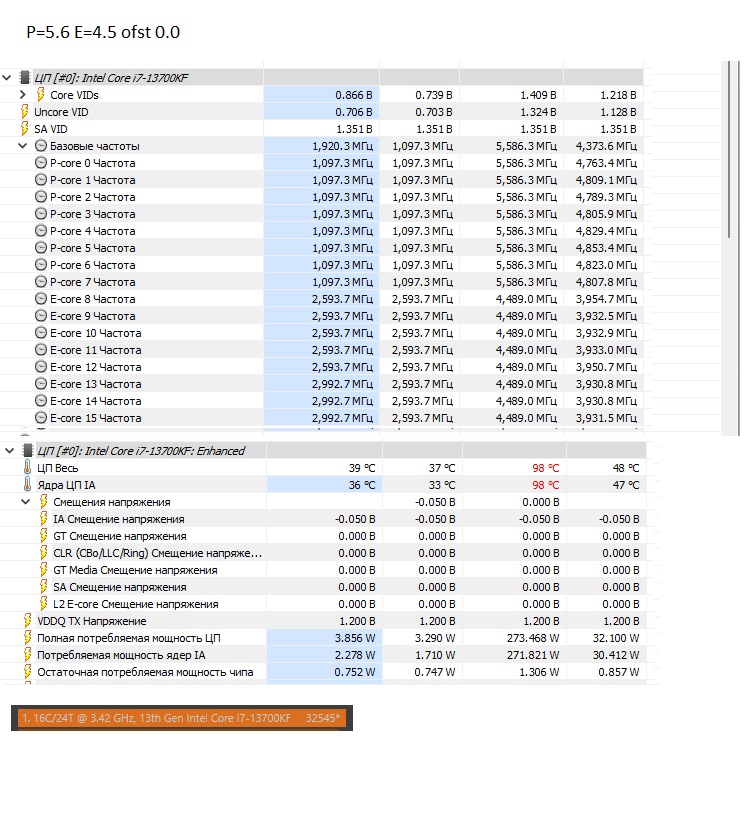
Task: Select the P-core 6 Частота row label
Action: (x=93, y=265)
